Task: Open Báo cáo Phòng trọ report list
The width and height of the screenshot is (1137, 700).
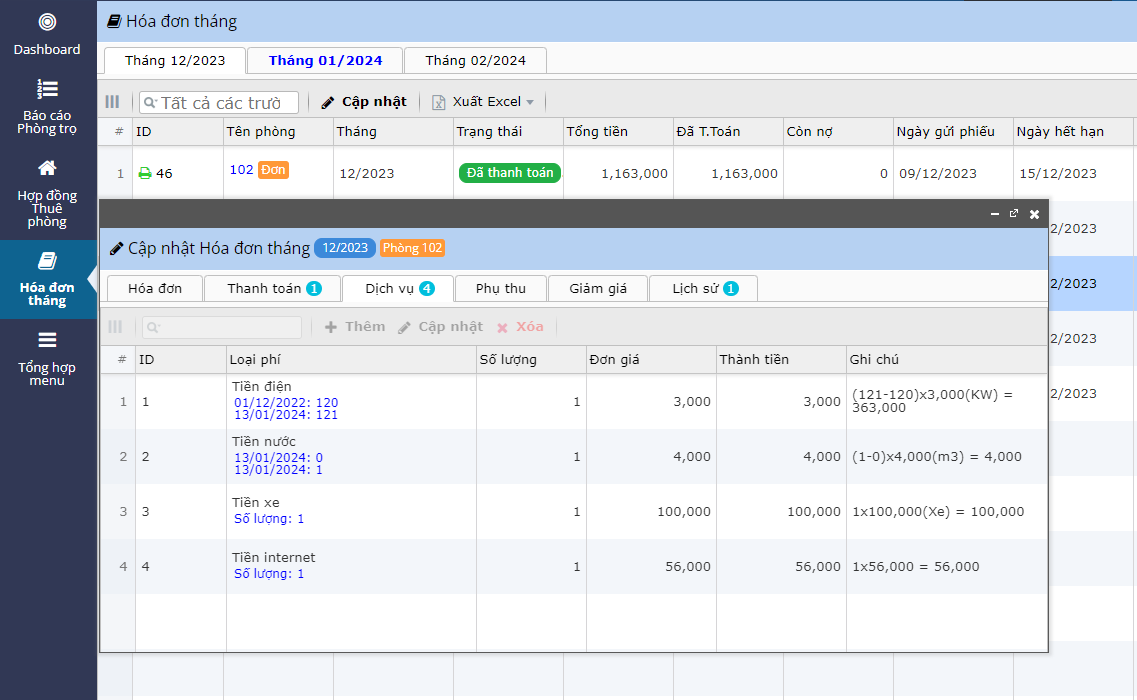Action: [x=47, y=89]
